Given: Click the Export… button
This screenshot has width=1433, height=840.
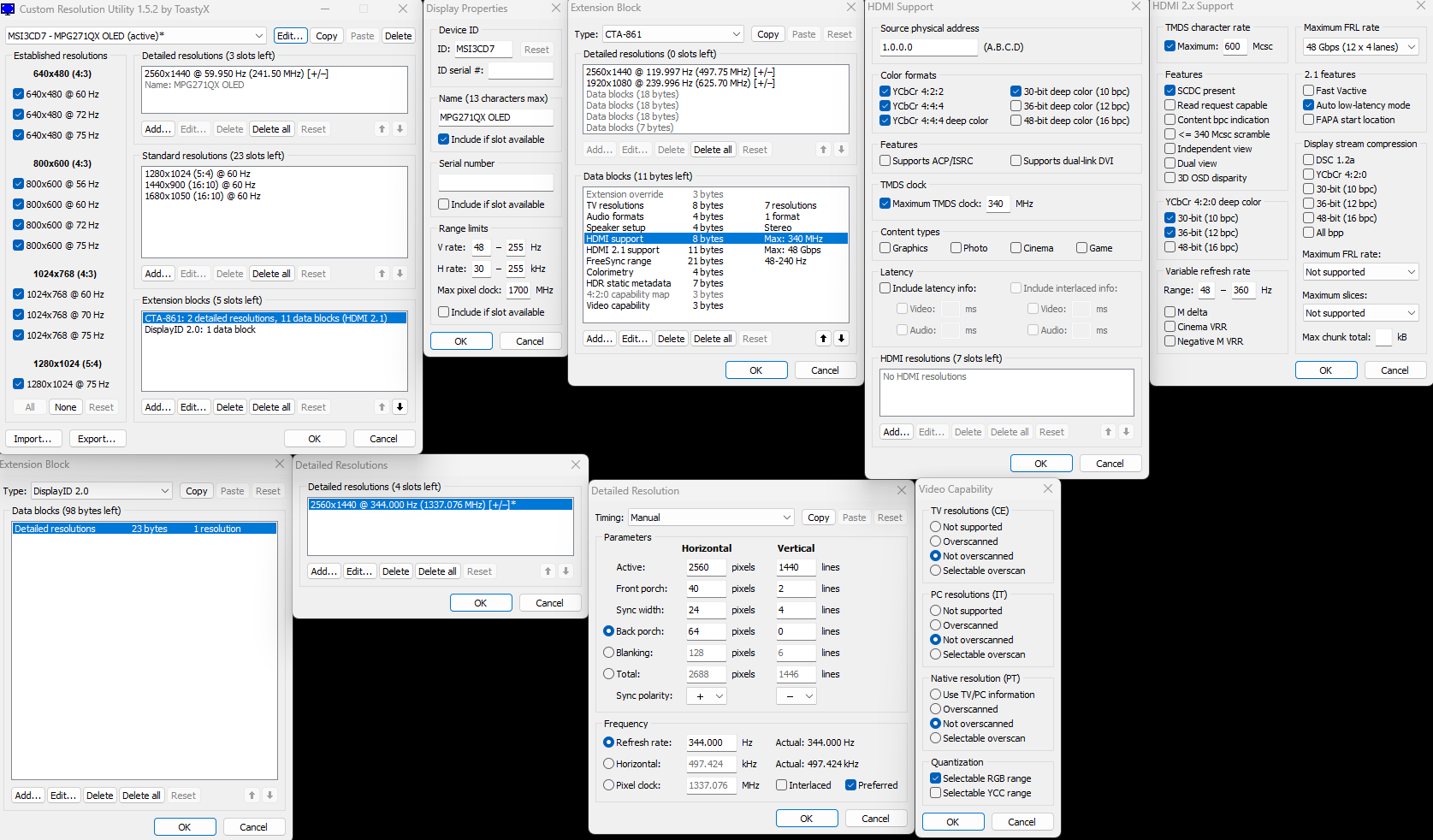Looking at the screenshot, I should tap(97, 439).
